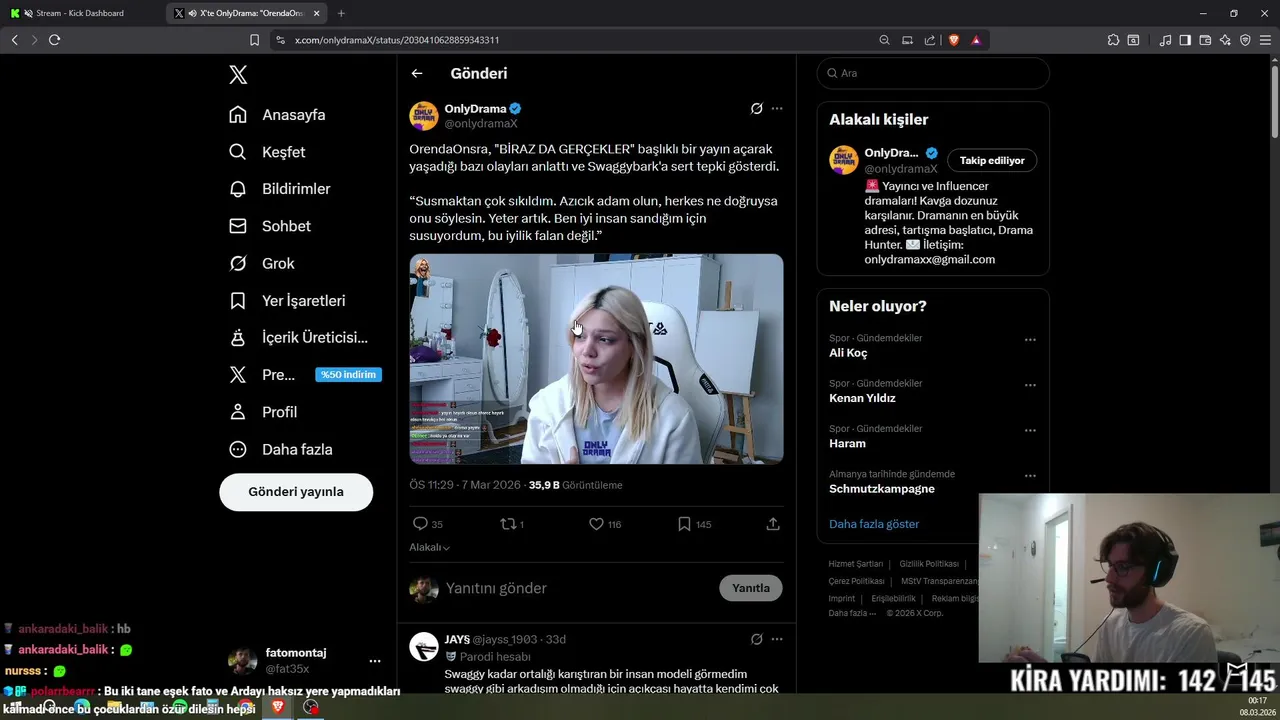Click the repost icon with count 1
Screen dimensions: 1280x720
coord(508,524)
